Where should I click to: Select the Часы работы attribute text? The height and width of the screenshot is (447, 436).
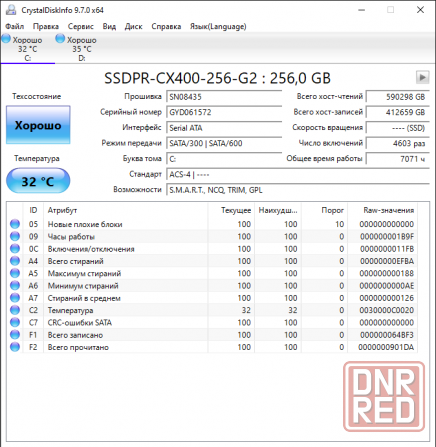[71, 237]
